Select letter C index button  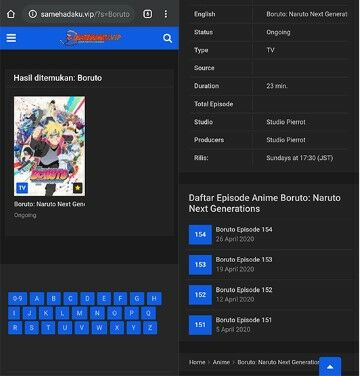(70, 298)
